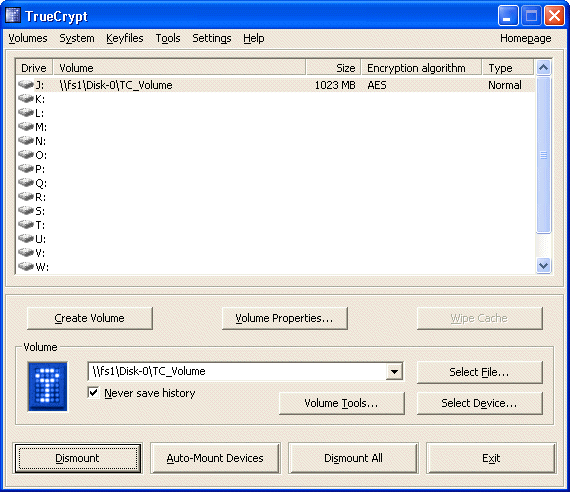Click the Dismount button
Image resolution: width=570 pixels, height=492 pixels.
(77, 458)
